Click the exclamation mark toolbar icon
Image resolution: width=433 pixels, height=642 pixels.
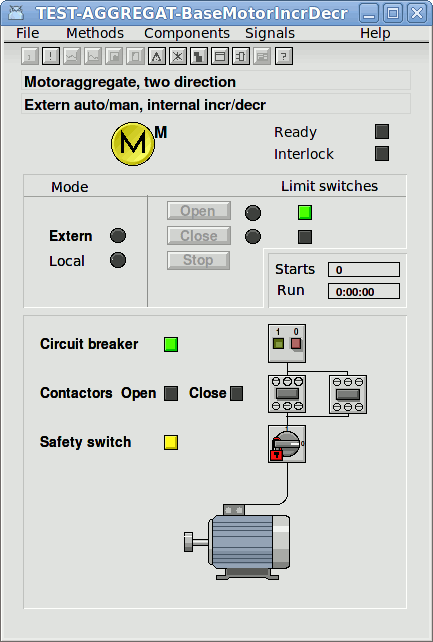(x=51, y=57)
